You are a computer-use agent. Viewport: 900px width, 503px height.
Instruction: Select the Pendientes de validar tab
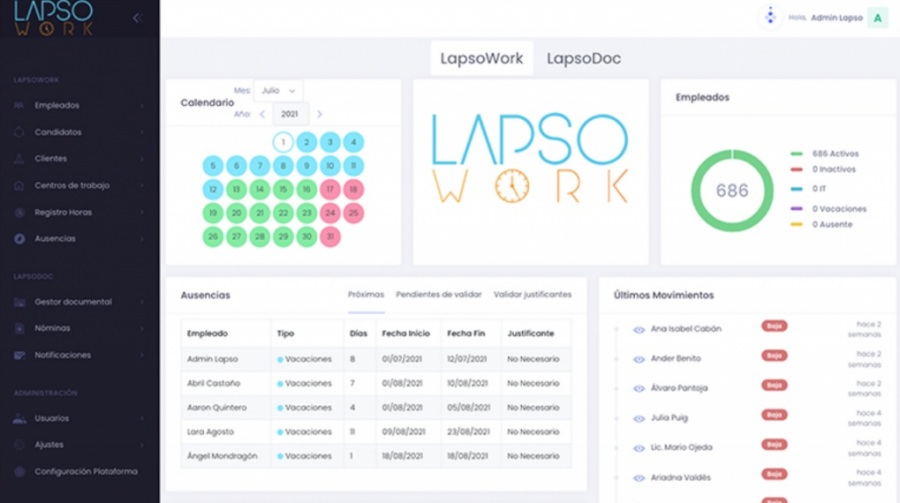pos(439,295)
